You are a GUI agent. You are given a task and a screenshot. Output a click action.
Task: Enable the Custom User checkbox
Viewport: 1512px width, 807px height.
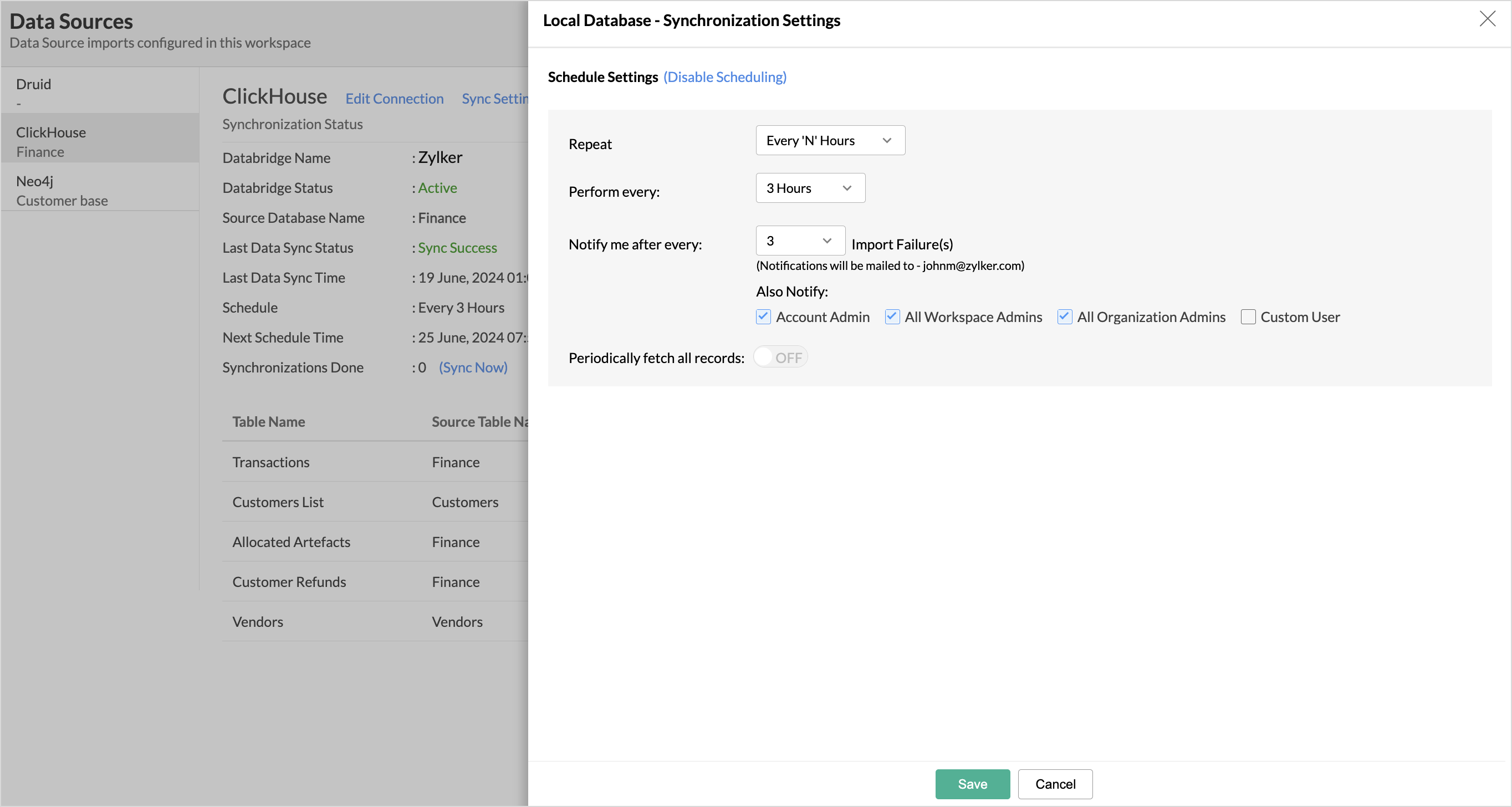click(x=1248, y=317)
